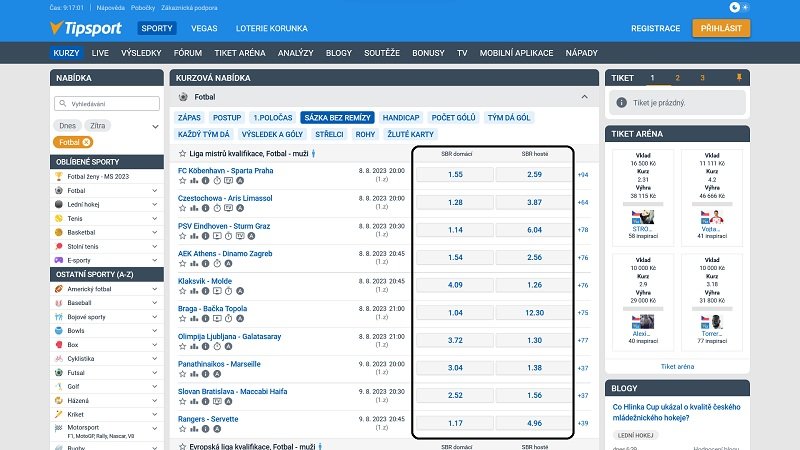Open statistics for FC København - Sparta Praha
This screenshot has width=800, height=450.
194,181
